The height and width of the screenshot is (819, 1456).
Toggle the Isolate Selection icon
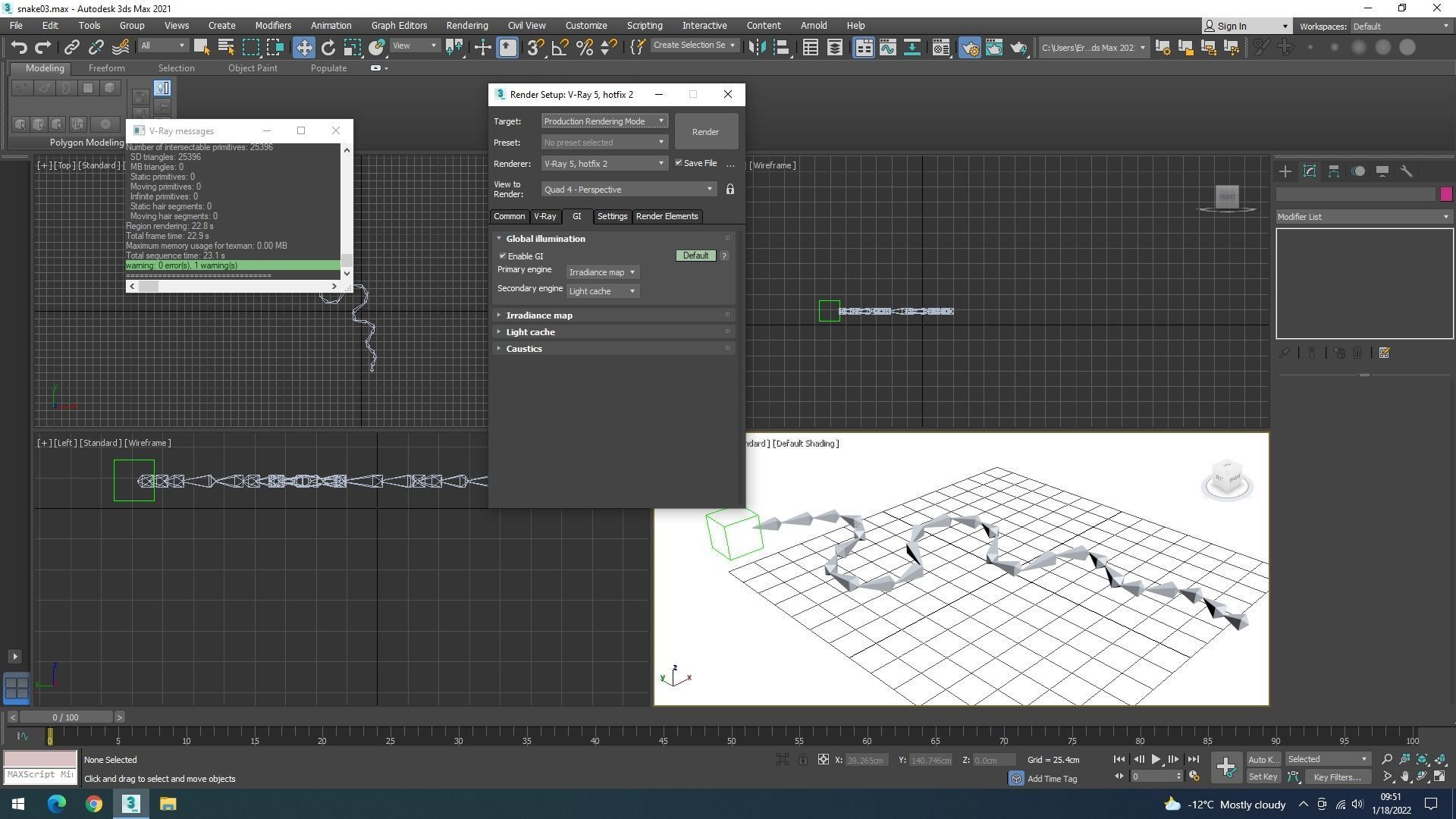(783, 759)
